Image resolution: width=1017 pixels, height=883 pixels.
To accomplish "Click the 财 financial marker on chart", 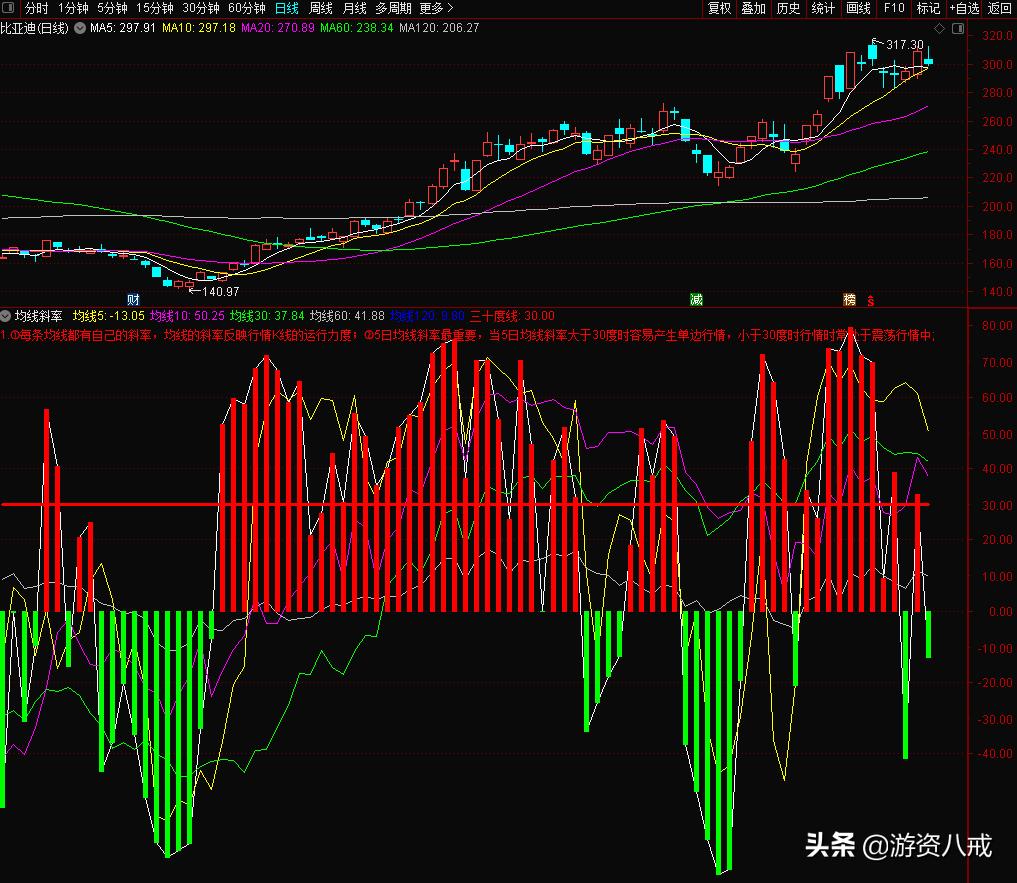I will pyautogui.click(x=133, y=299).
